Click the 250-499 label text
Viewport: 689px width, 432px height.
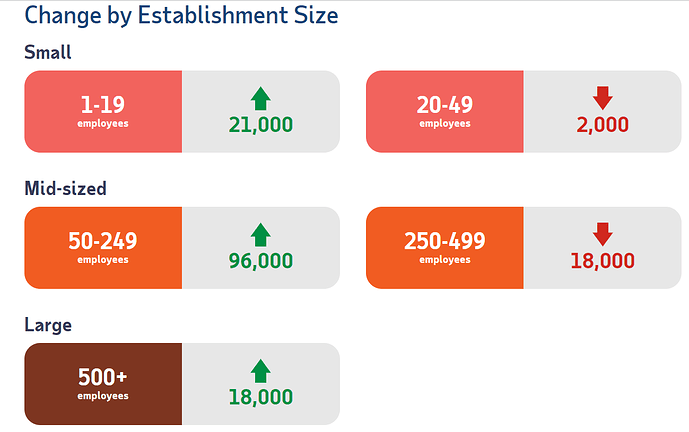coord(445,241)
